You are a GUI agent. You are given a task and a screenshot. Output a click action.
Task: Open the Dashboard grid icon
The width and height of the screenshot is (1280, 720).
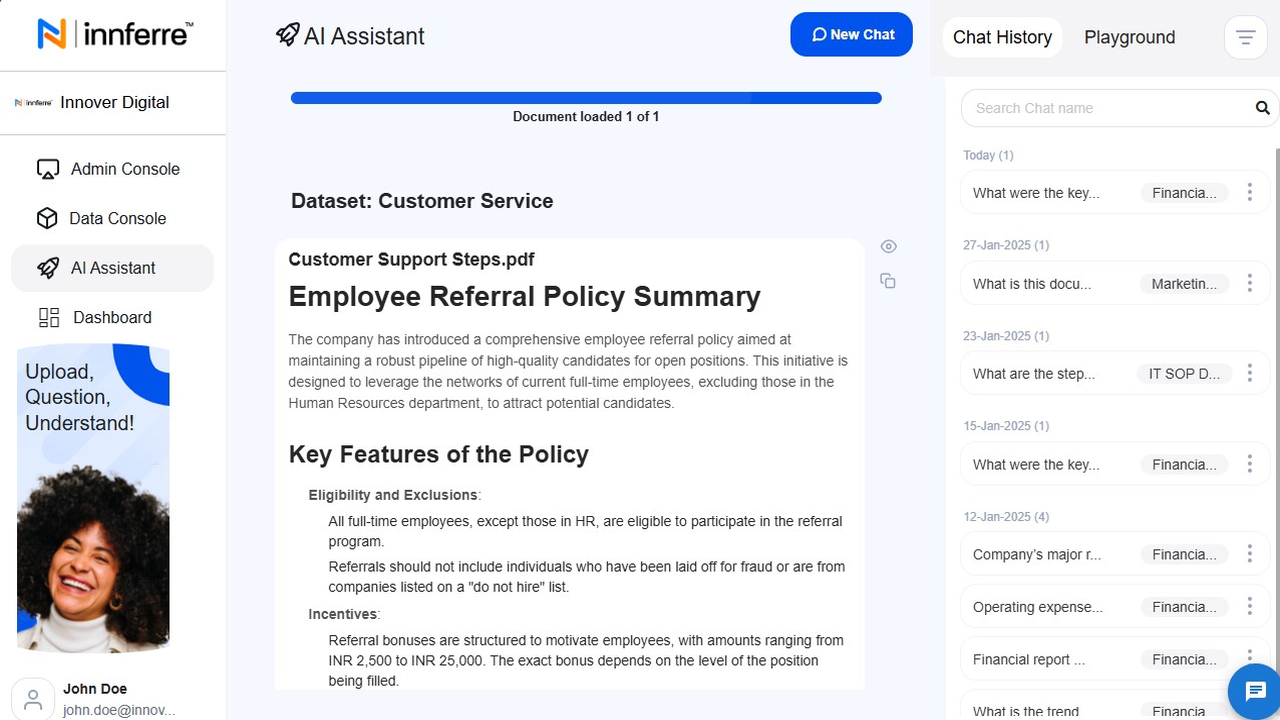coord(49,317)
